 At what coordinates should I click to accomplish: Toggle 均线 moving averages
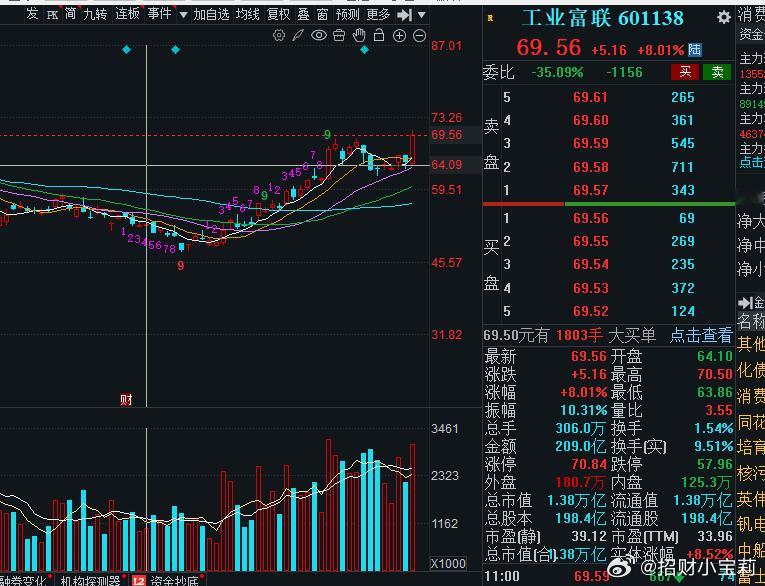(247, 14)
